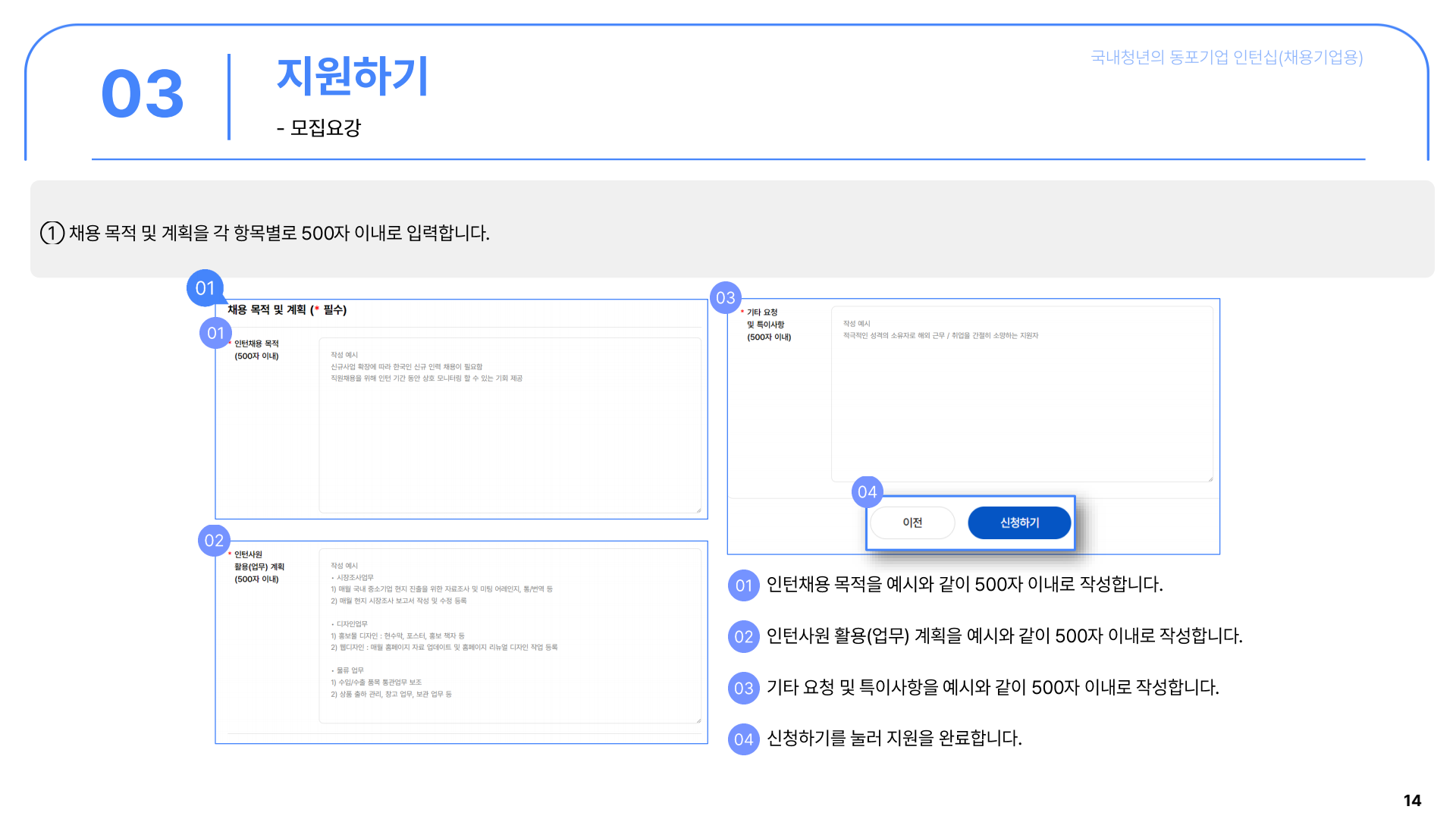This screenshot has width=1456, height=819.
Task: Click the 국내청년의 동포기업 인턴십(채용기업용) header text
Action: click(x=1226, y=58)
